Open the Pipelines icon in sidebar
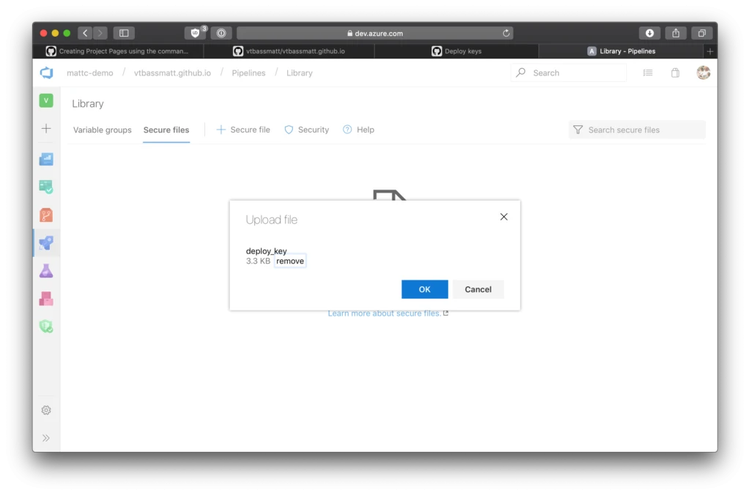The height and width of the screenshot is (495, 750). coord(46,243)
